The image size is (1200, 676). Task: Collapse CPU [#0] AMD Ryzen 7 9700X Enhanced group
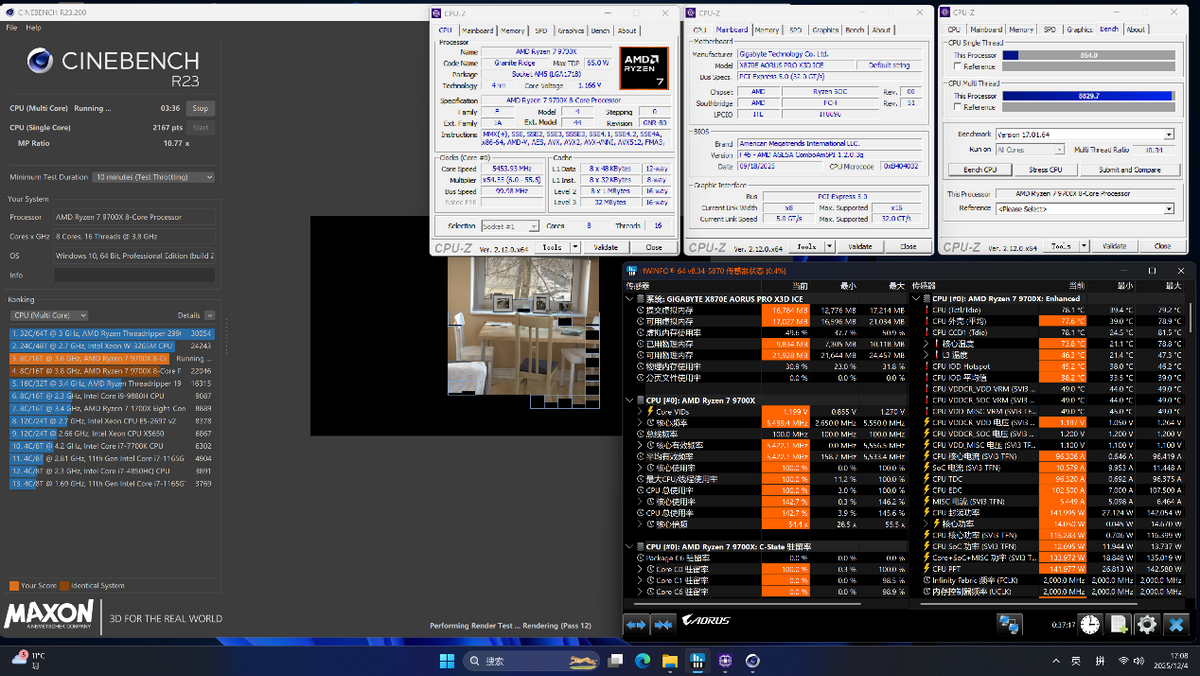918,298
